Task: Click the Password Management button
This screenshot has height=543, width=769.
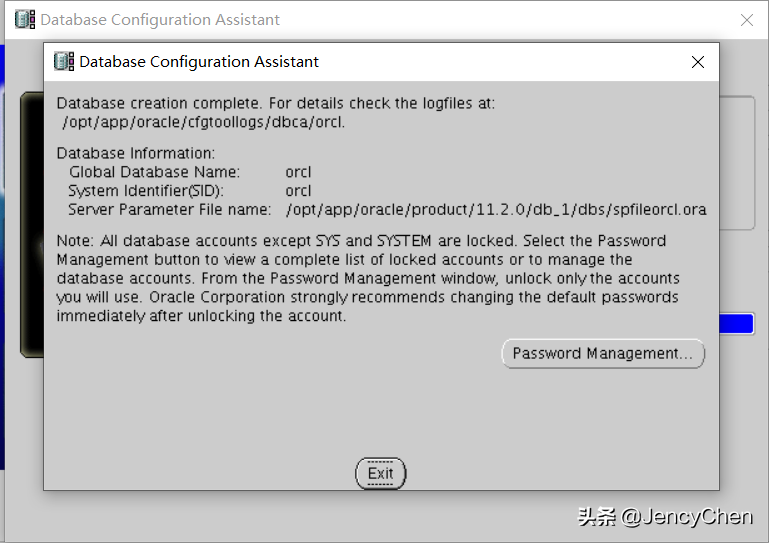Action: click(602, 354)
